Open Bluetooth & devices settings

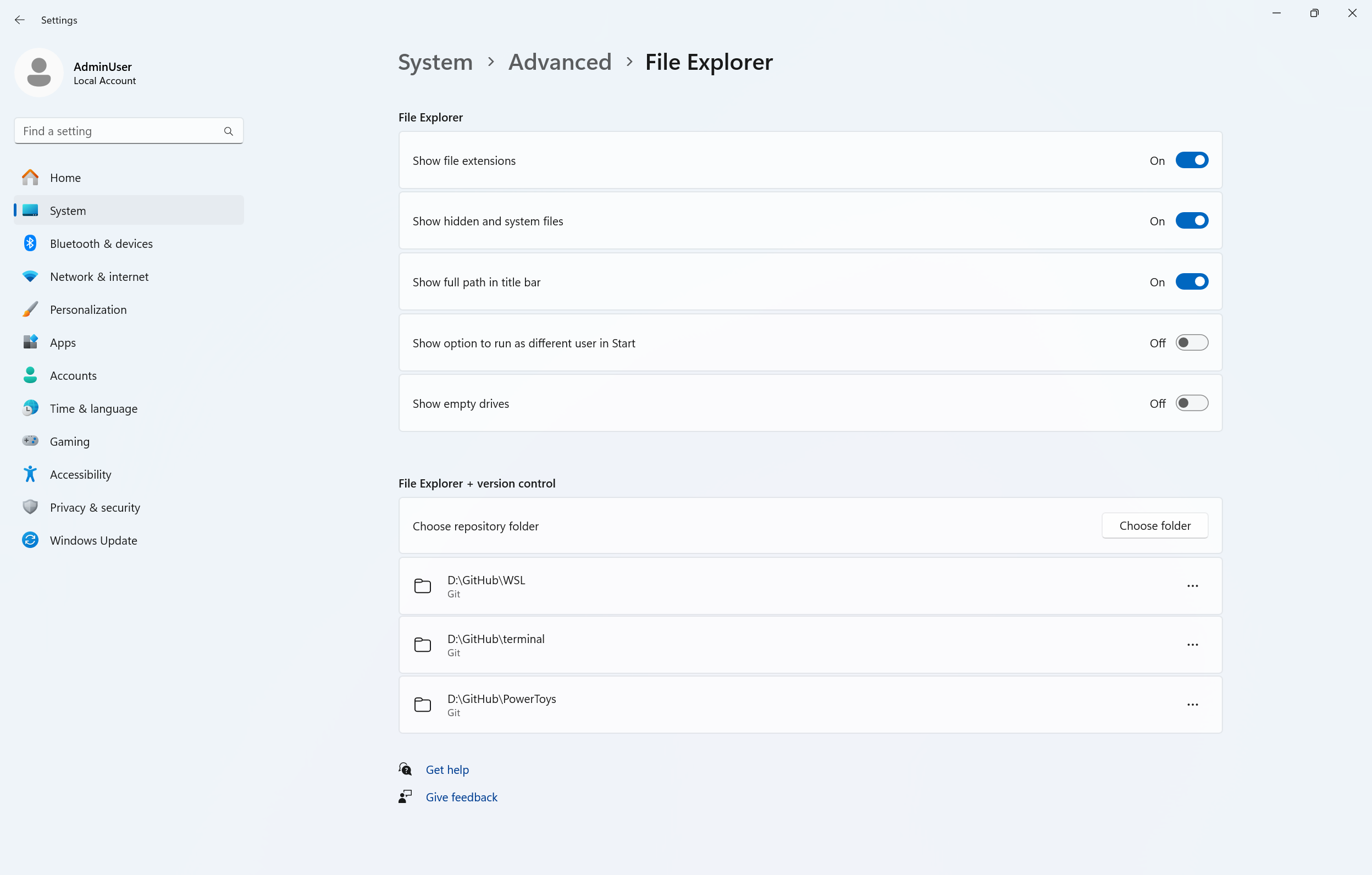point(101,243)
